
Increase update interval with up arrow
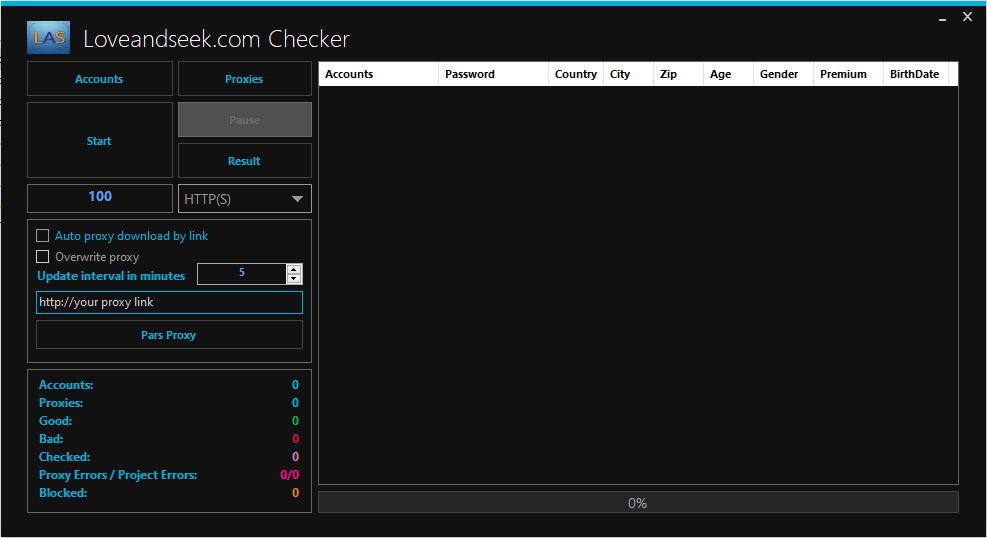[293, 269]
